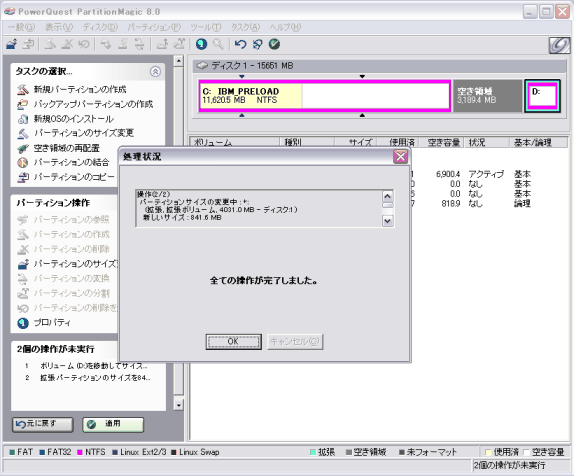Click the green Apply changes toolbar icon
The height and width of the screenshot is (476, 574).
274,44
